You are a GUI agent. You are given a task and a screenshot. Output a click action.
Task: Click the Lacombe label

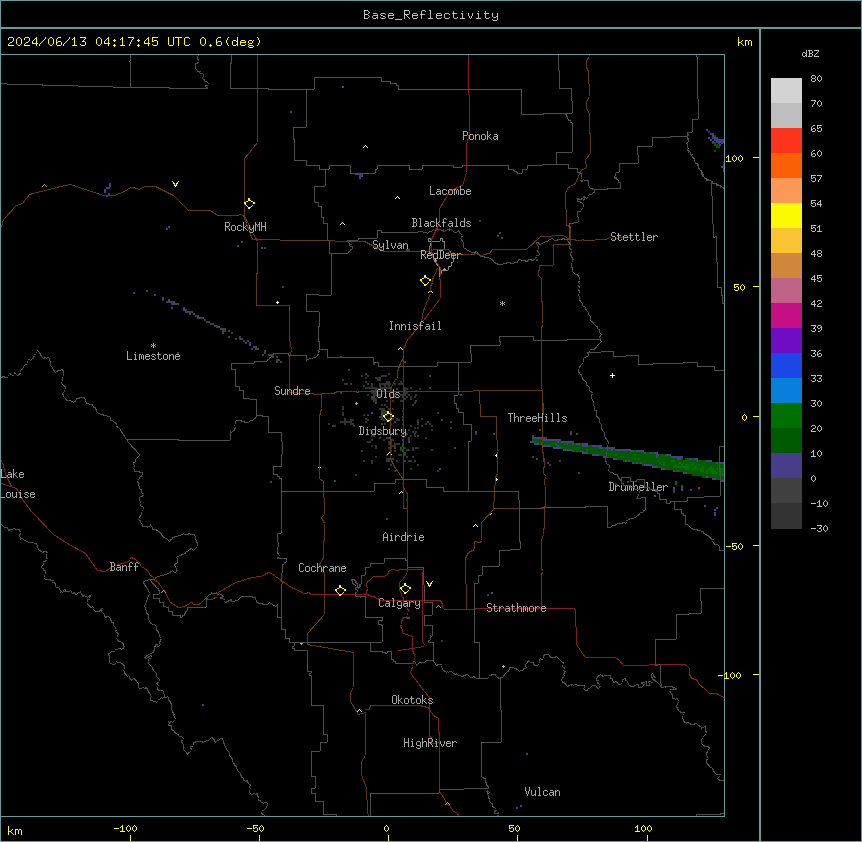pos(450,191)
